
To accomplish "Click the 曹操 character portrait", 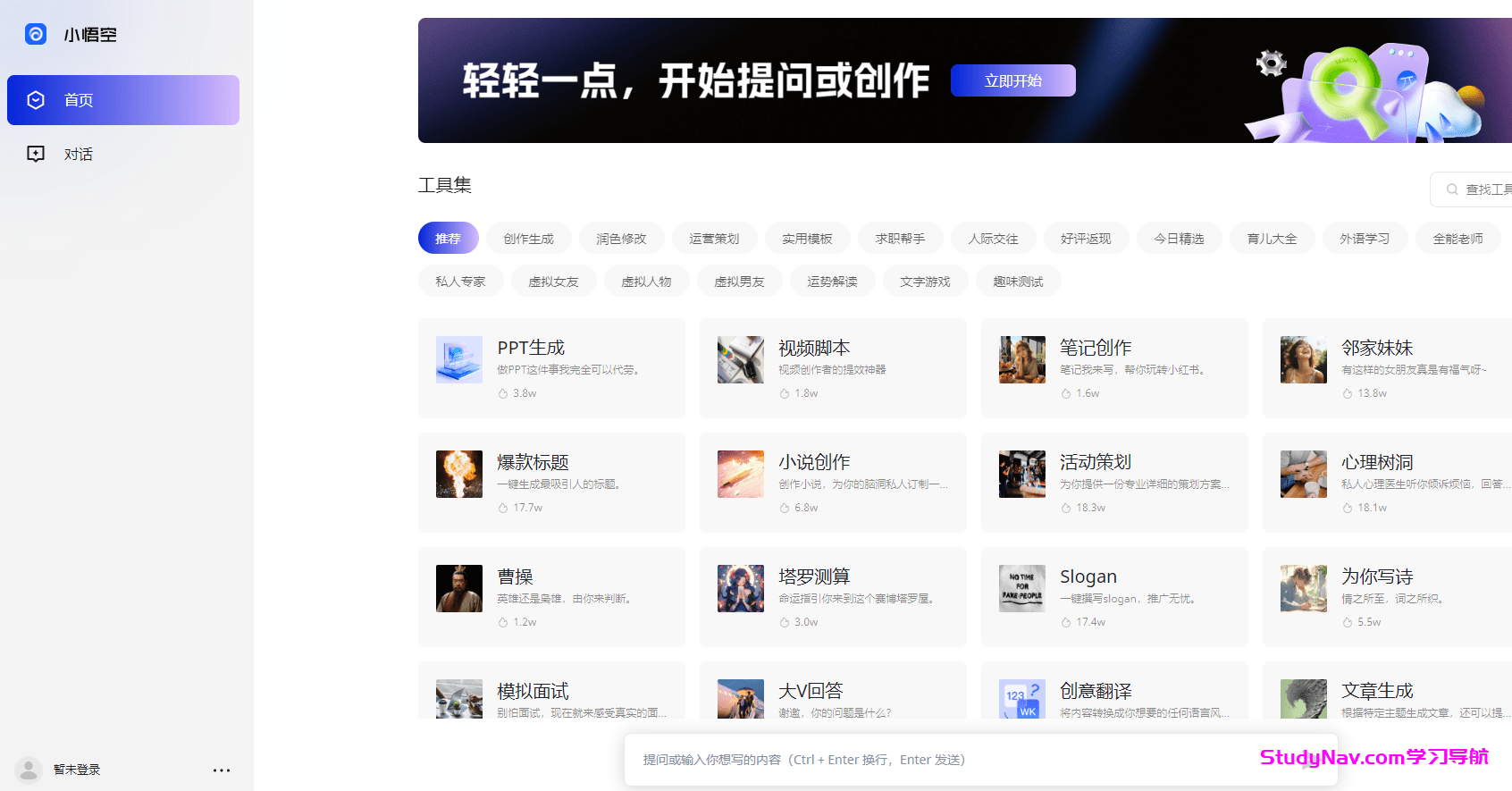I will click(459, 588).
